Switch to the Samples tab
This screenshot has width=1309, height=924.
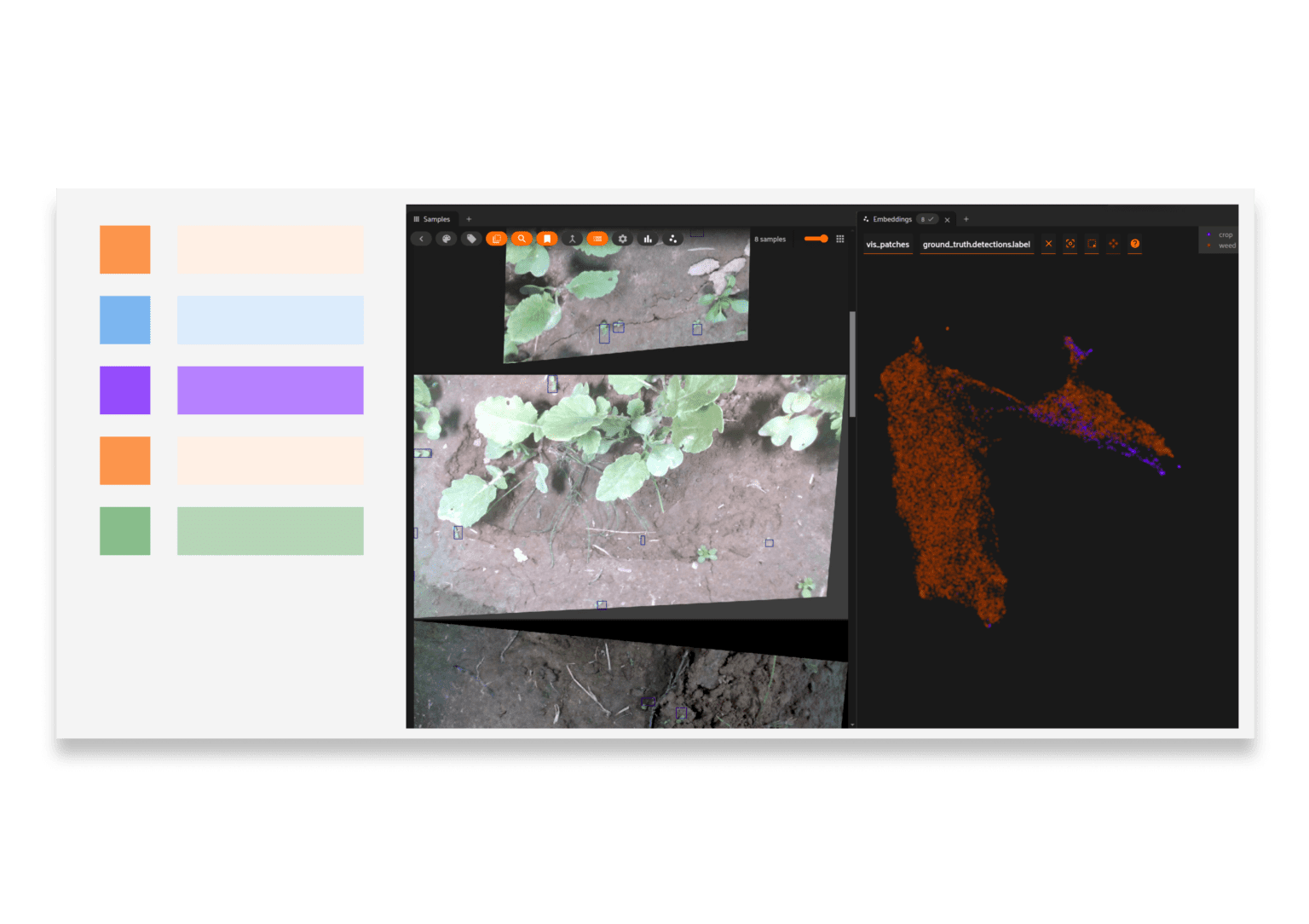click(x=433, y=219)
